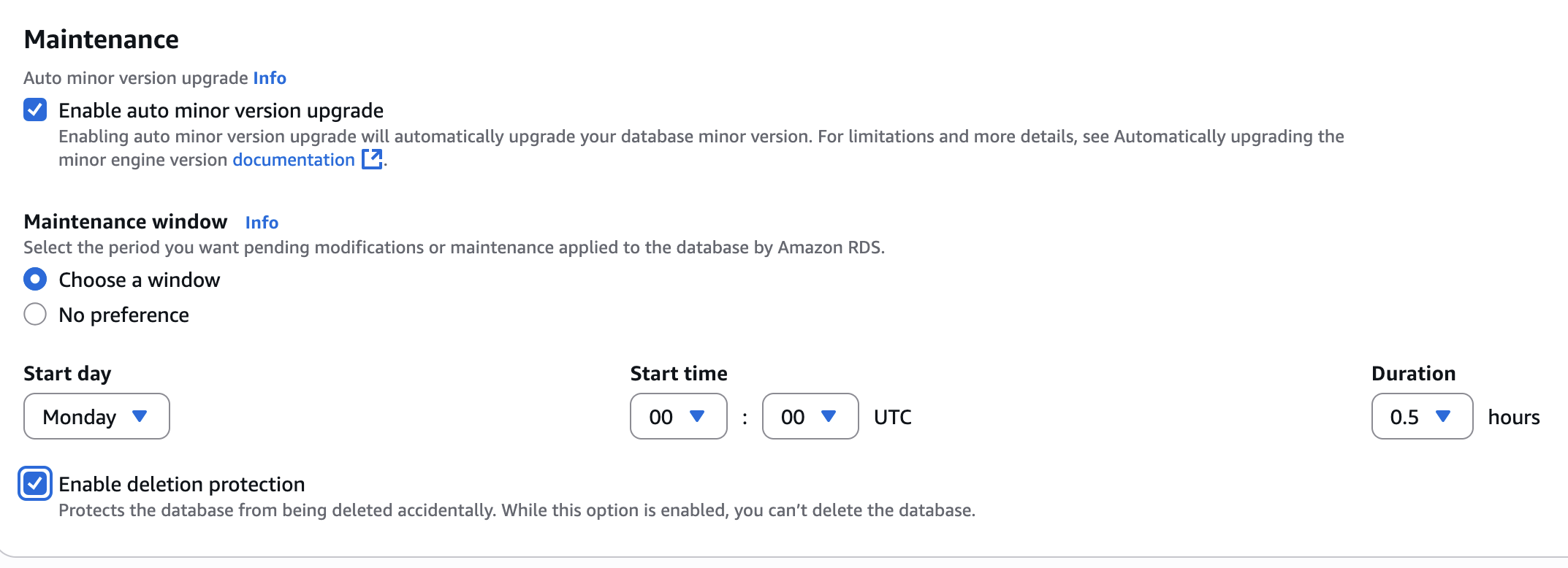Click the 'No preference' label text

123,315
